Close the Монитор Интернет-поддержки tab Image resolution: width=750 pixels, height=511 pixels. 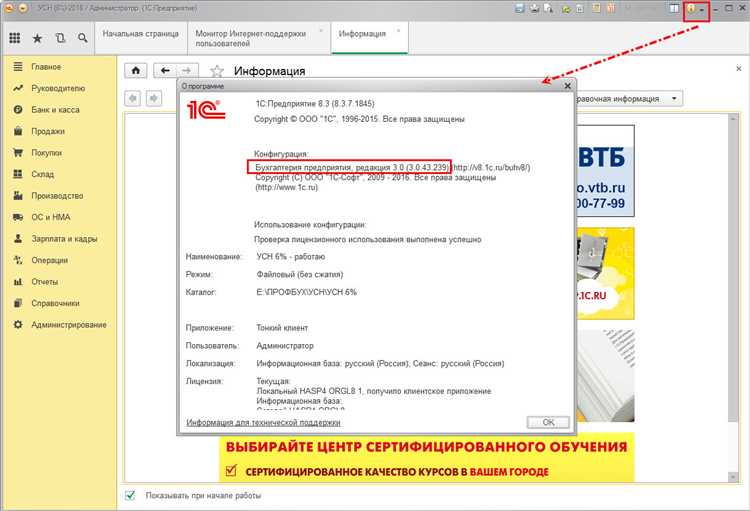click(x=321, y=31)
